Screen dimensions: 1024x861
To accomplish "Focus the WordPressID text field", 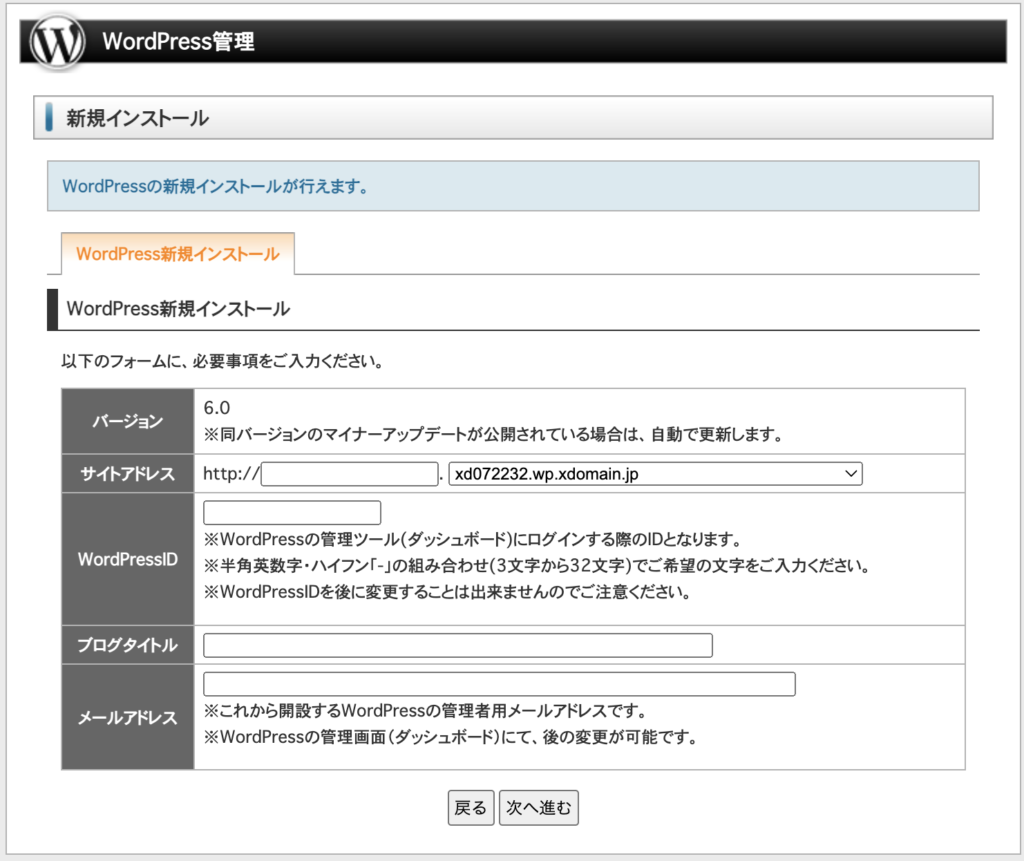I will pyautogui.click(x=292, y=513).
